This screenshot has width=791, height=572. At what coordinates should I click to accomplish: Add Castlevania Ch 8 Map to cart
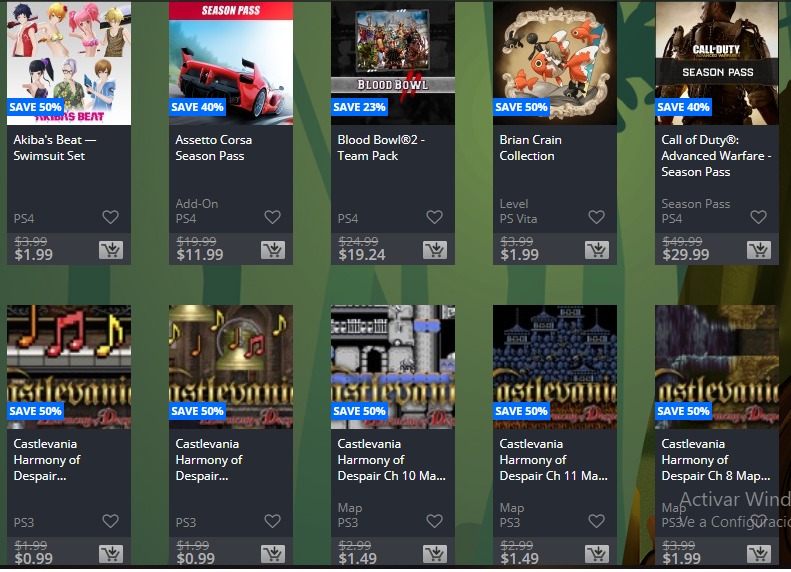759,554
